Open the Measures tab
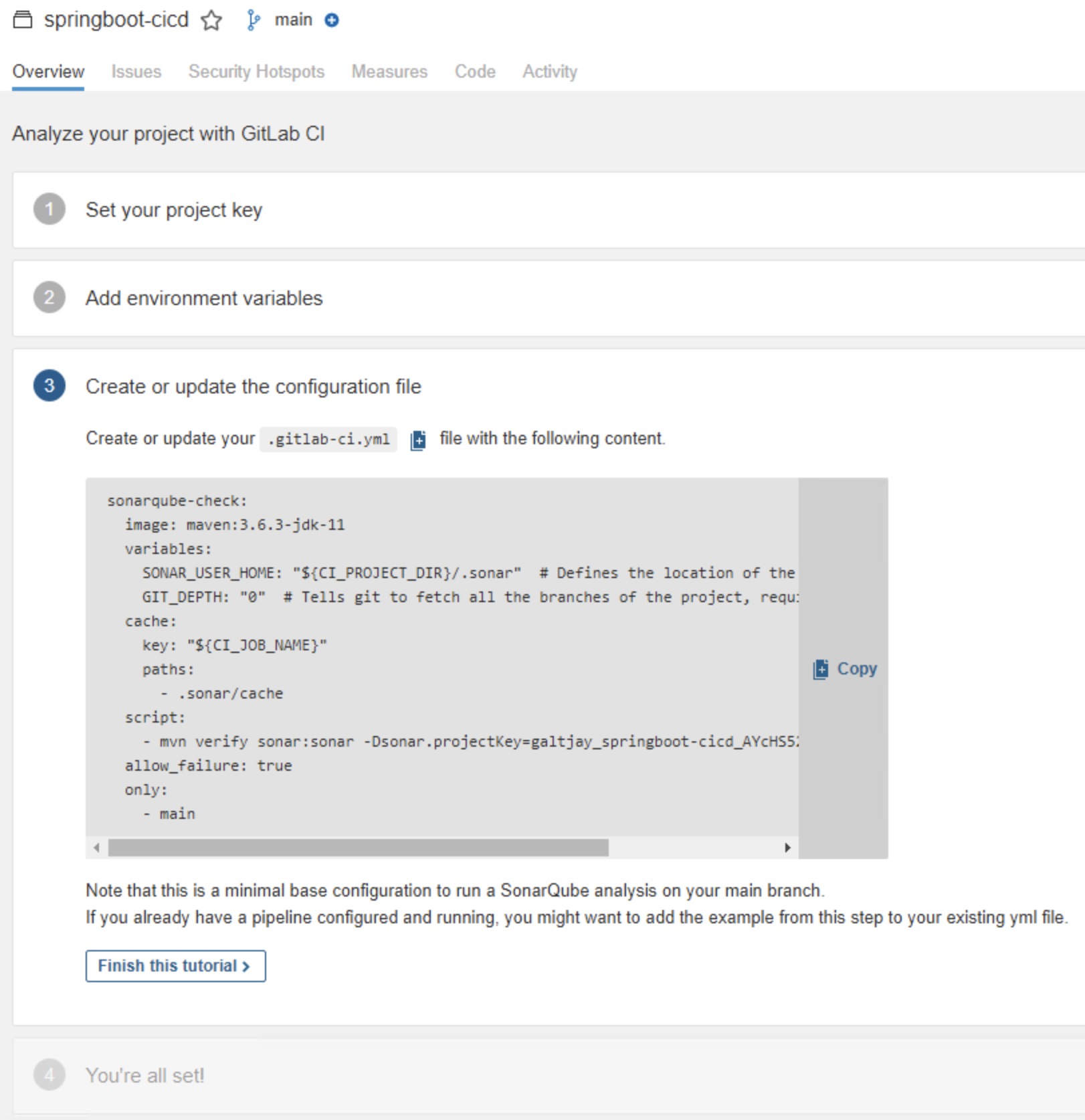1085x1120 pixels. coord(389,72)
